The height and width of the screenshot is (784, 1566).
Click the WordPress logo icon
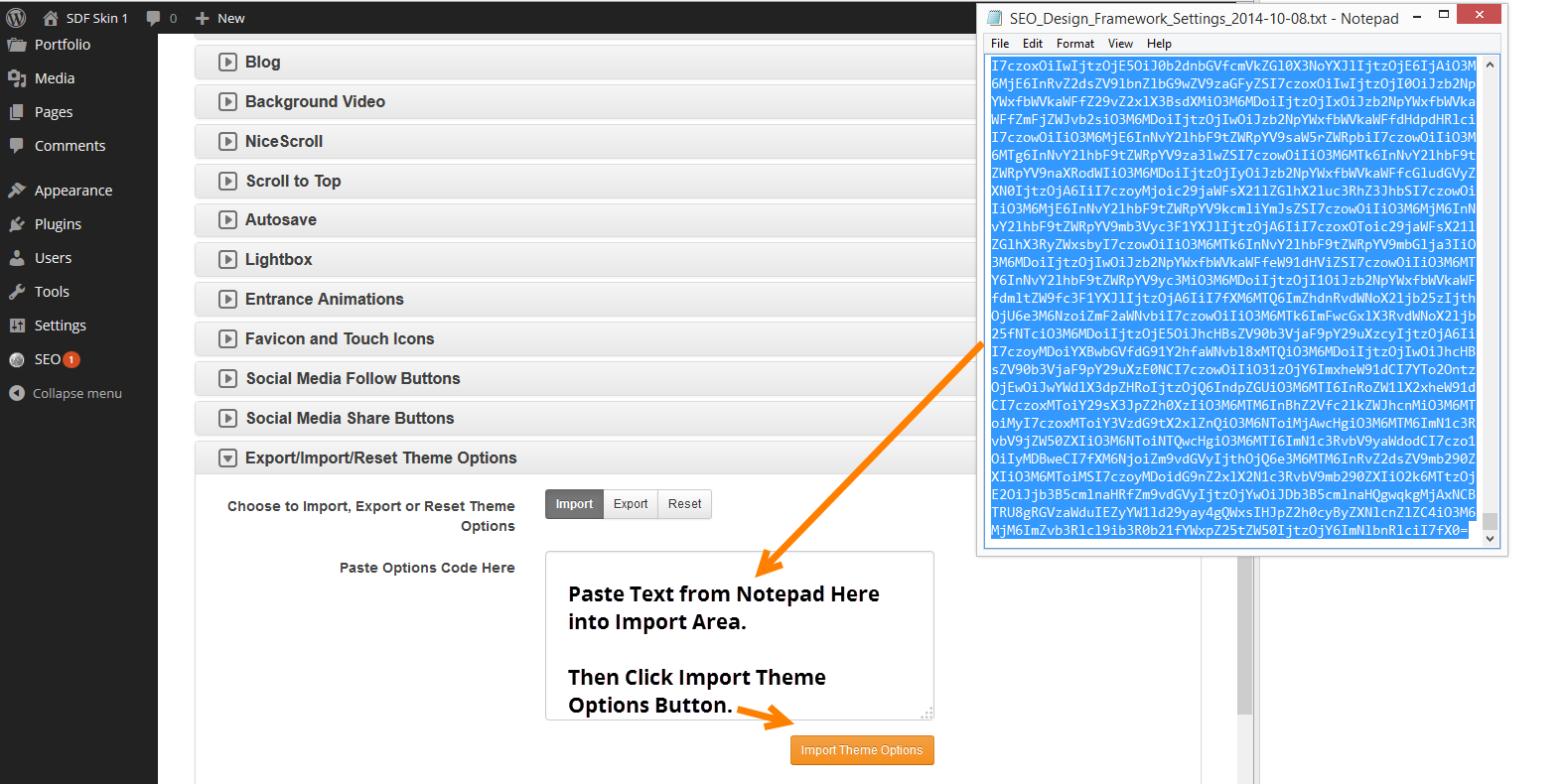(16, 17)
